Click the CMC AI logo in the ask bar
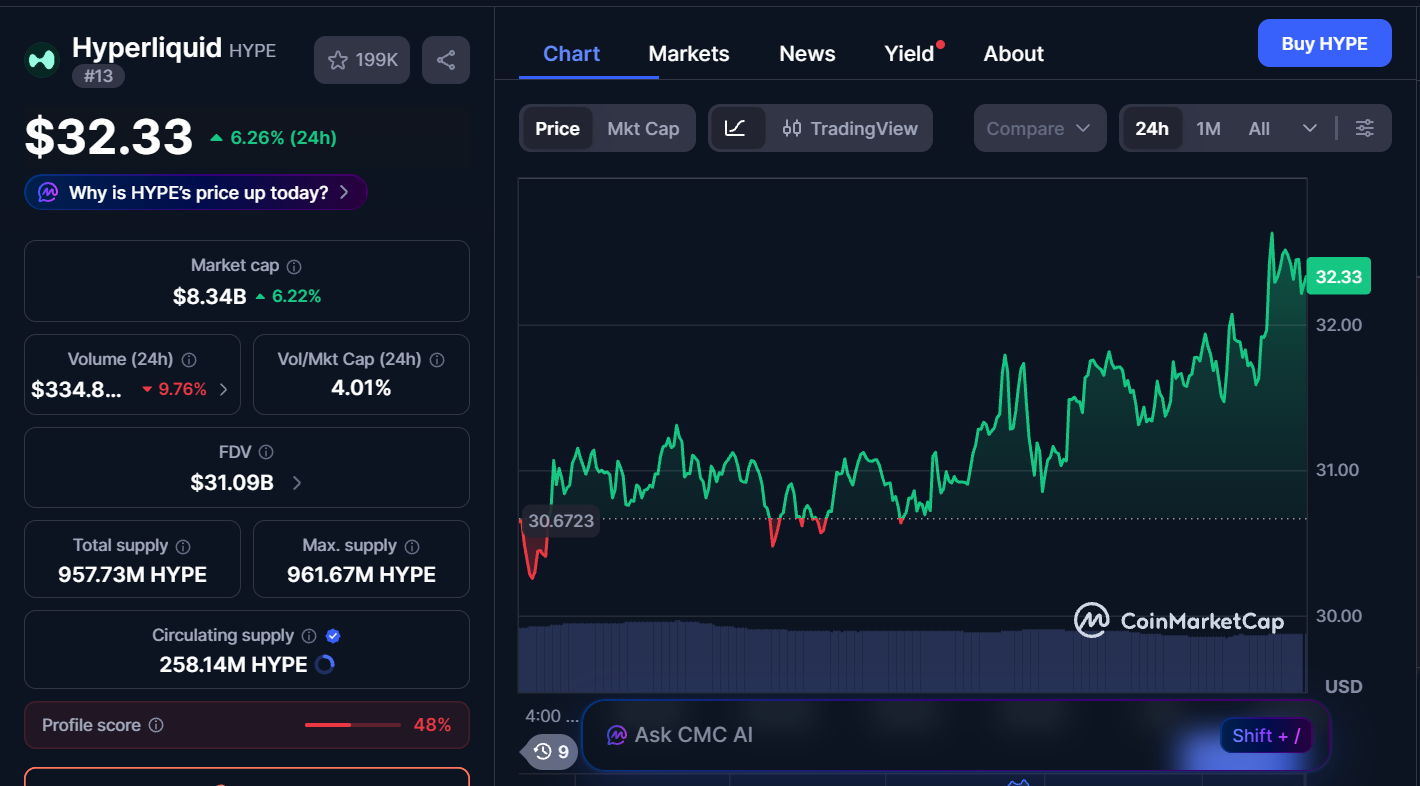The width and height of the screenshot is (1420, 786). click(x=614, y=735)
